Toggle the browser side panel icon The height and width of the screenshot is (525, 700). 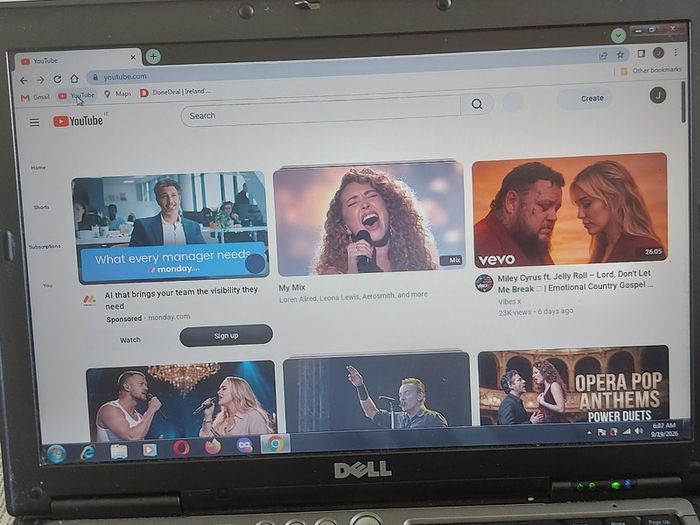[x=641, y=54]
